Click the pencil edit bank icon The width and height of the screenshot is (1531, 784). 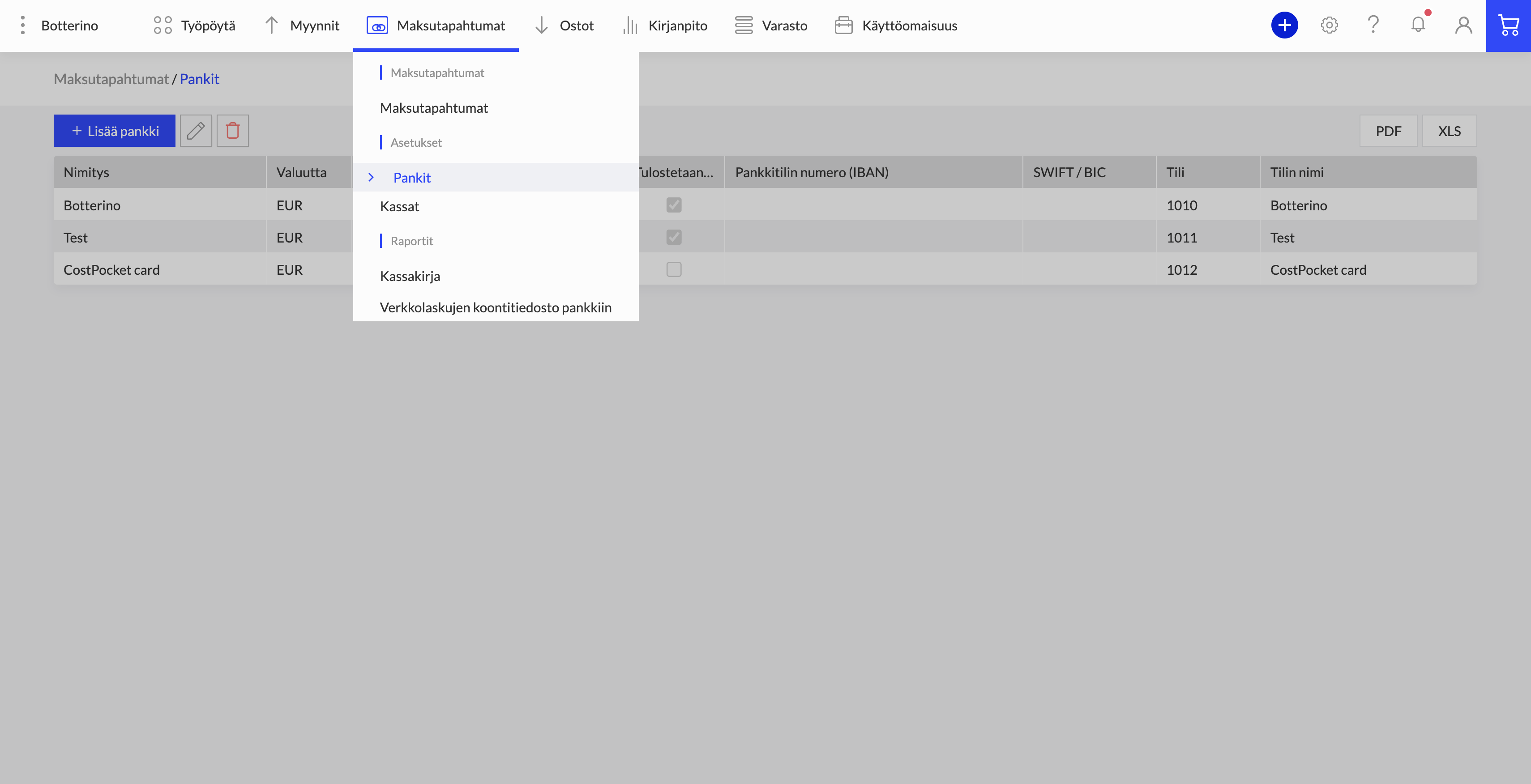196,131
